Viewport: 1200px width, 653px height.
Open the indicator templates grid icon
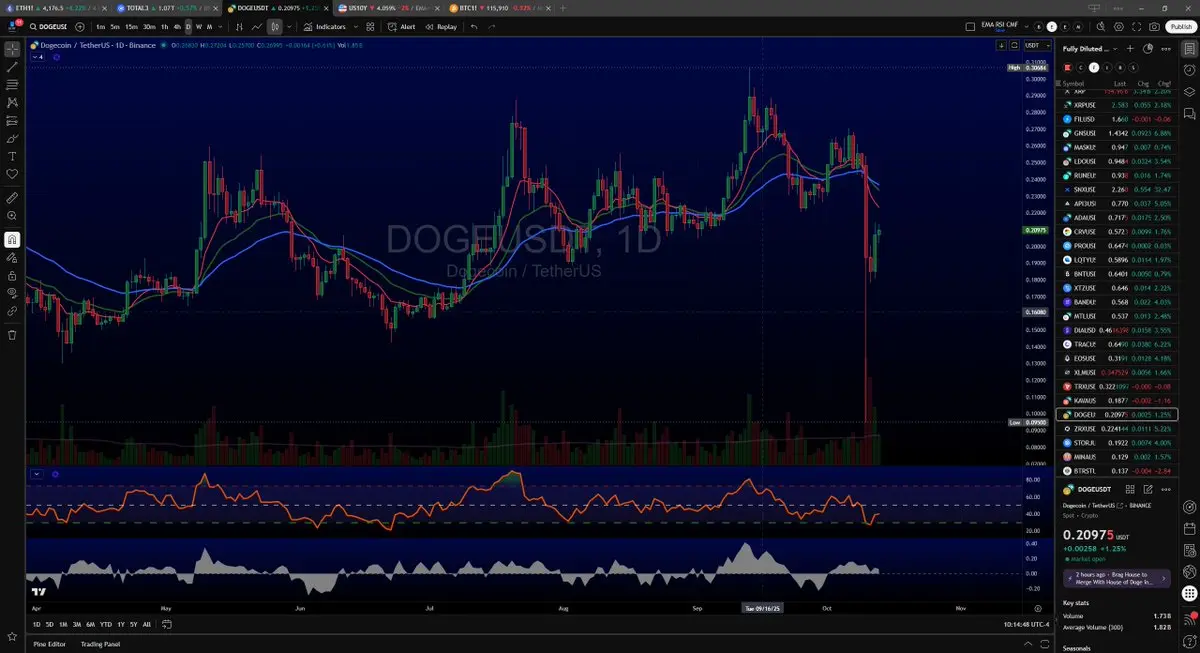(x=370, y=27)
